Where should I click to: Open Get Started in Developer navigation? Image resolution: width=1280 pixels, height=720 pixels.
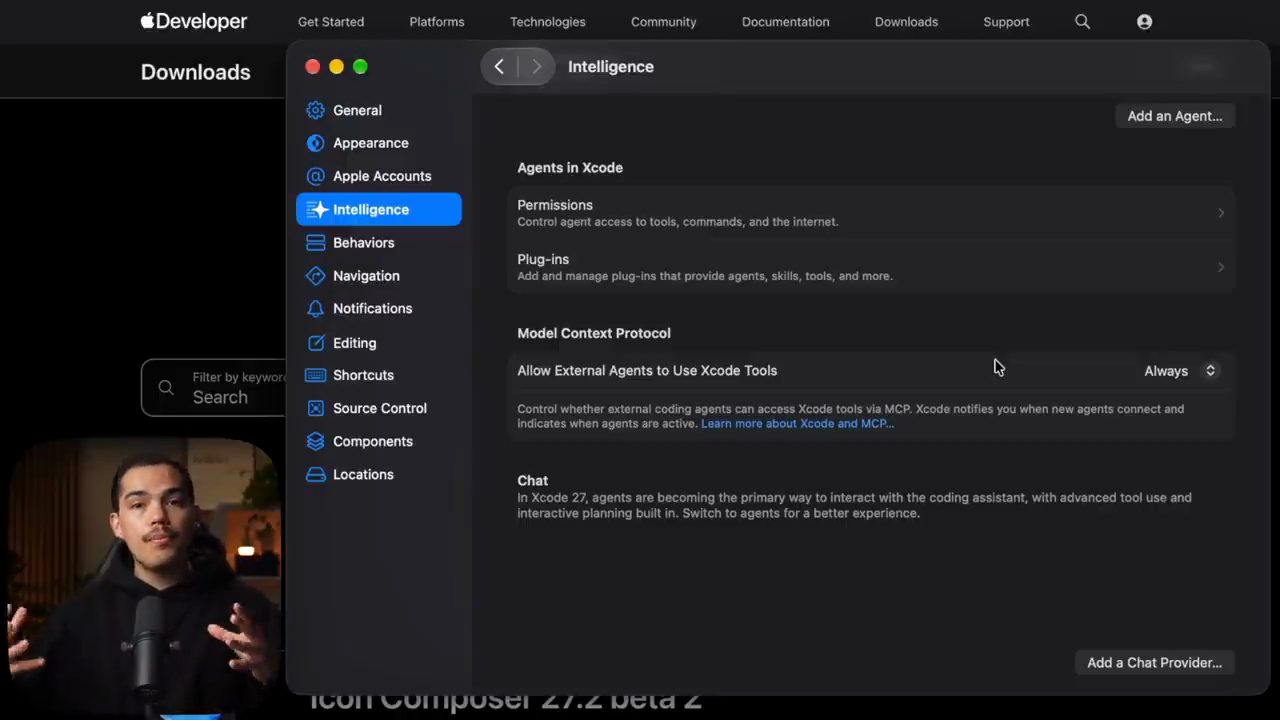point(331,22)
